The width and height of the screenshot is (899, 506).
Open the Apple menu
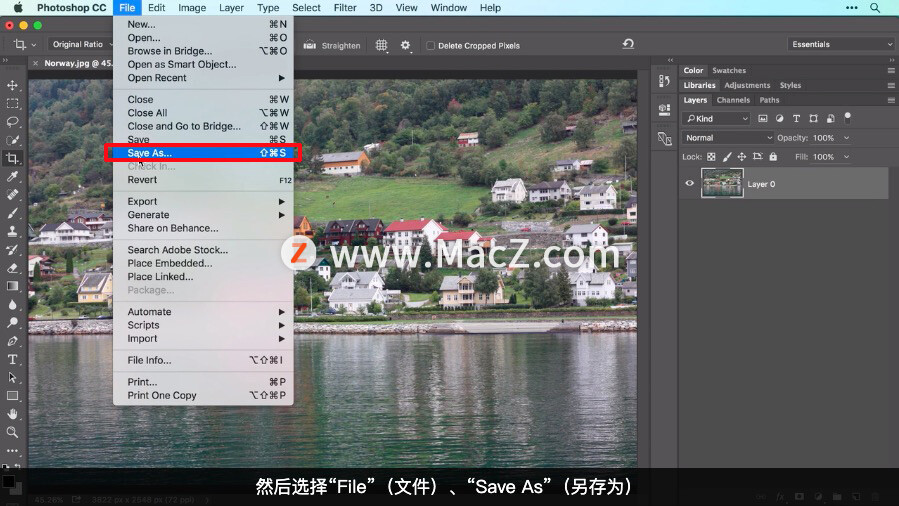18,8
